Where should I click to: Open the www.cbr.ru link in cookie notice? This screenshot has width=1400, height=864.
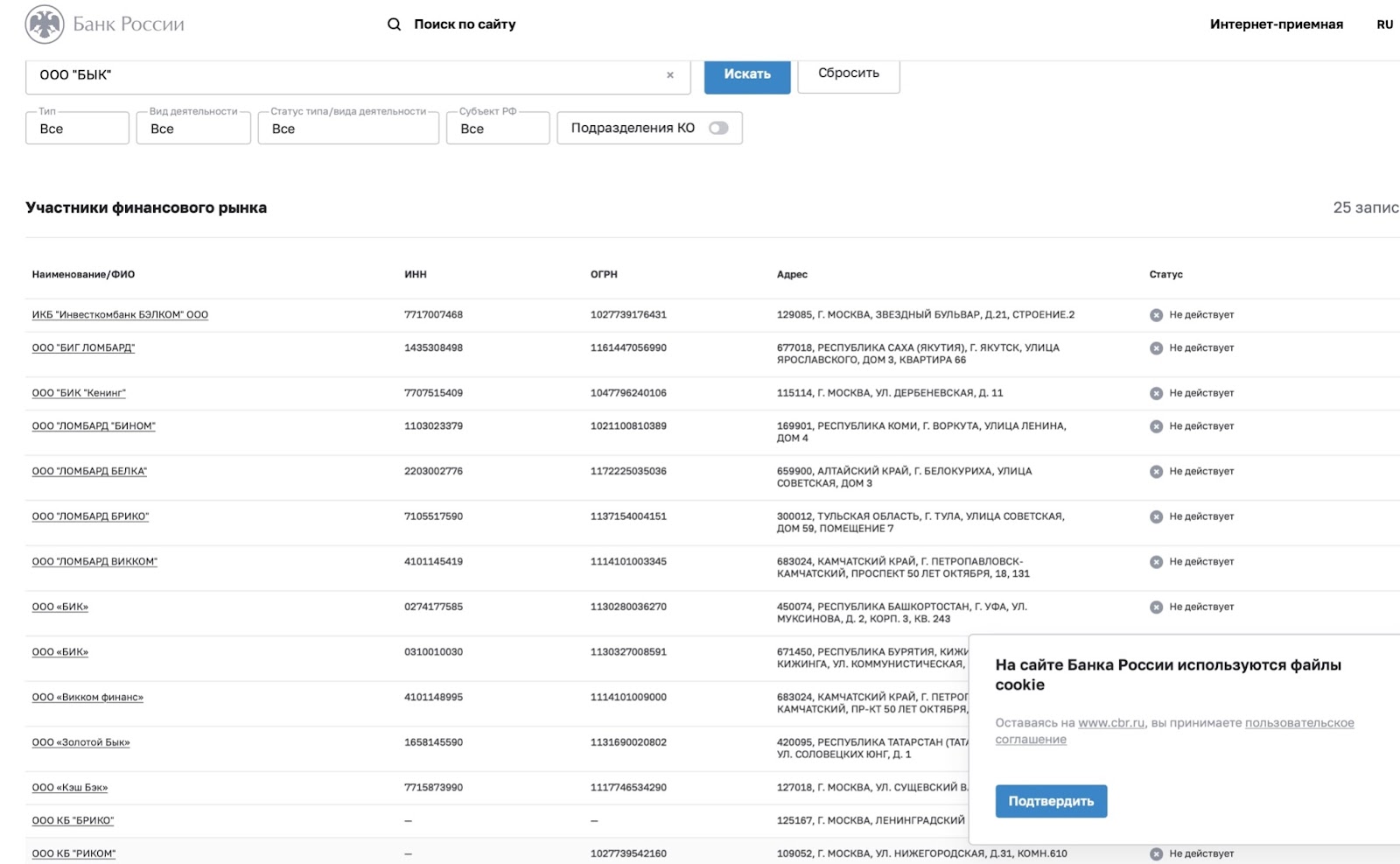[1111, 723]
